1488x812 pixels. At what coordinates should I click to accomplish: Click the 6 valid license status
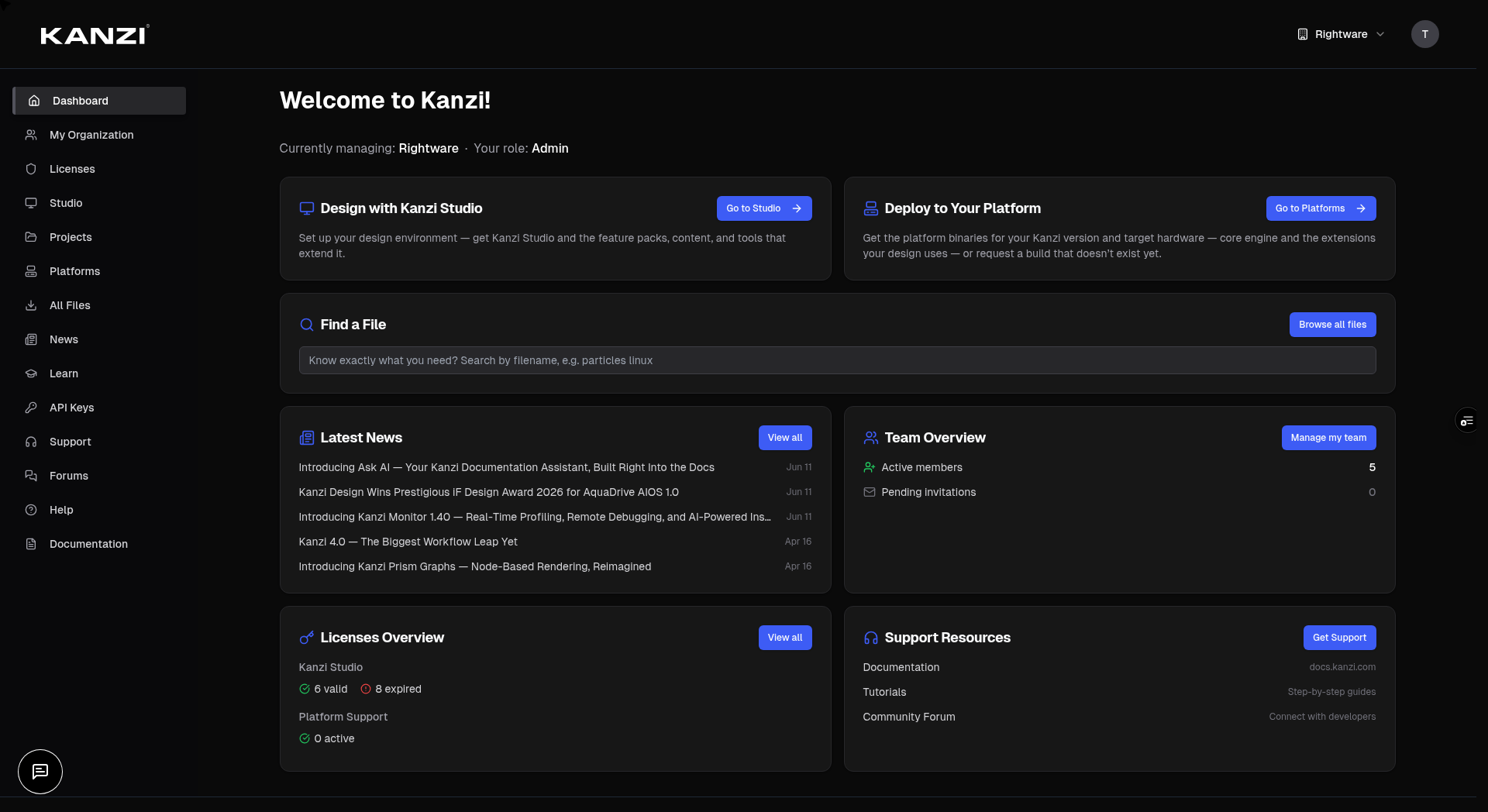tap(323, 689)
